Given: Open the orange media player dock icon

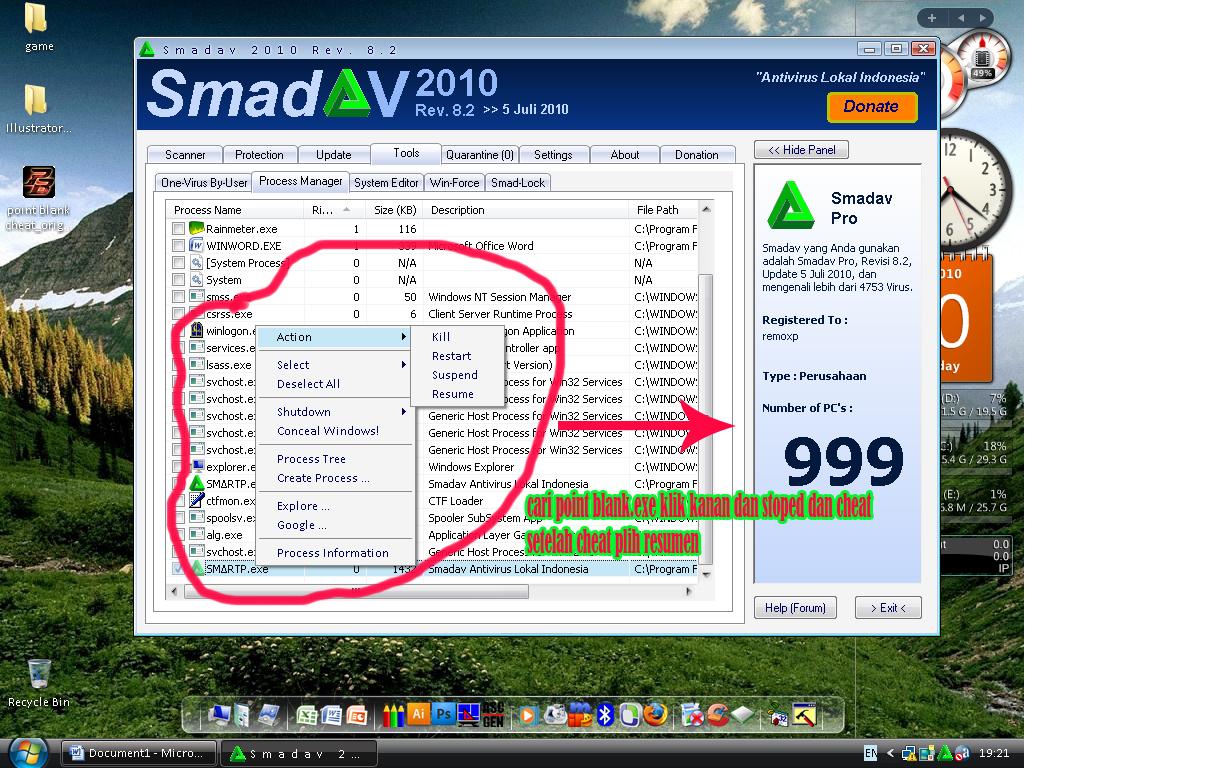Looking at the screenshot, I should coord(529,715).
